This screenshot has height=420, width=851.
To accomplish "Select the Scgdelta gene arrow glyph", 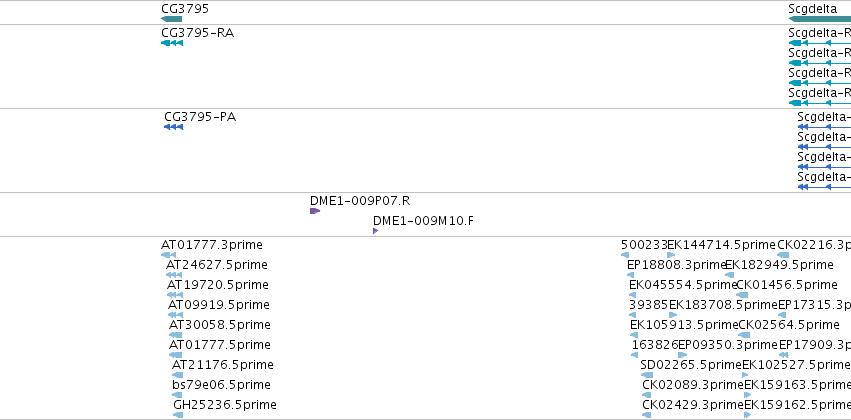I will pos(820,19).
